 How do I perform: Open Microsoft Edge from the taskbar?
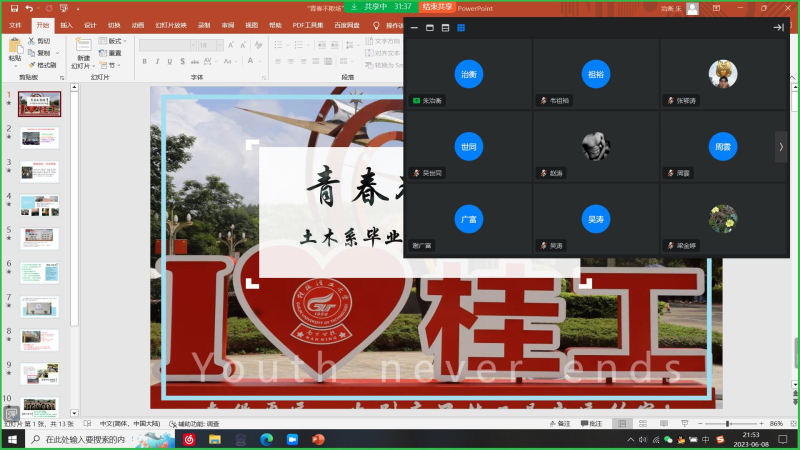(x=267, y=439)
